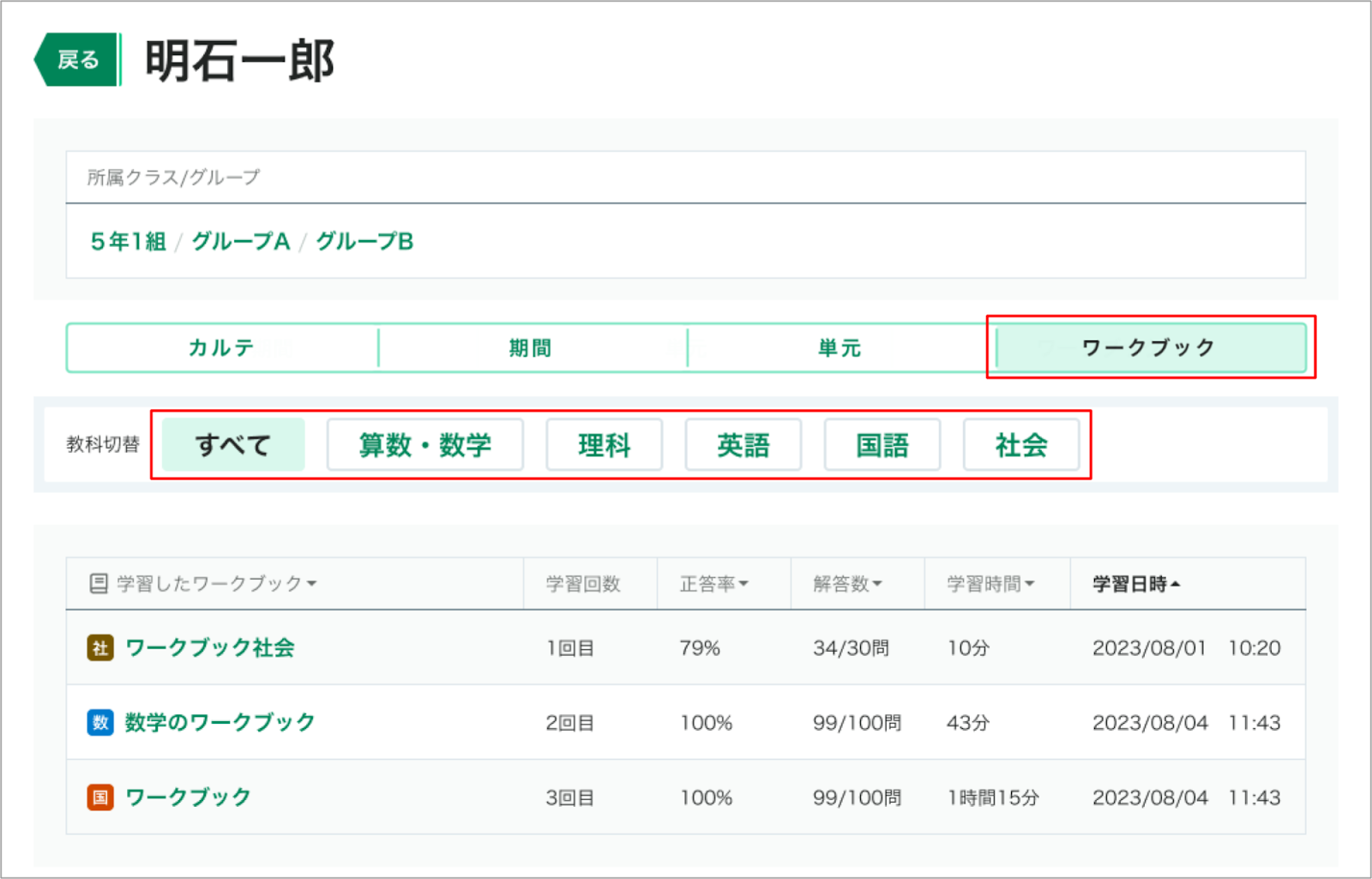The image size is (1372, 879).
Task: Filter by 算数・数学 subject
Action: pos(425,445)
